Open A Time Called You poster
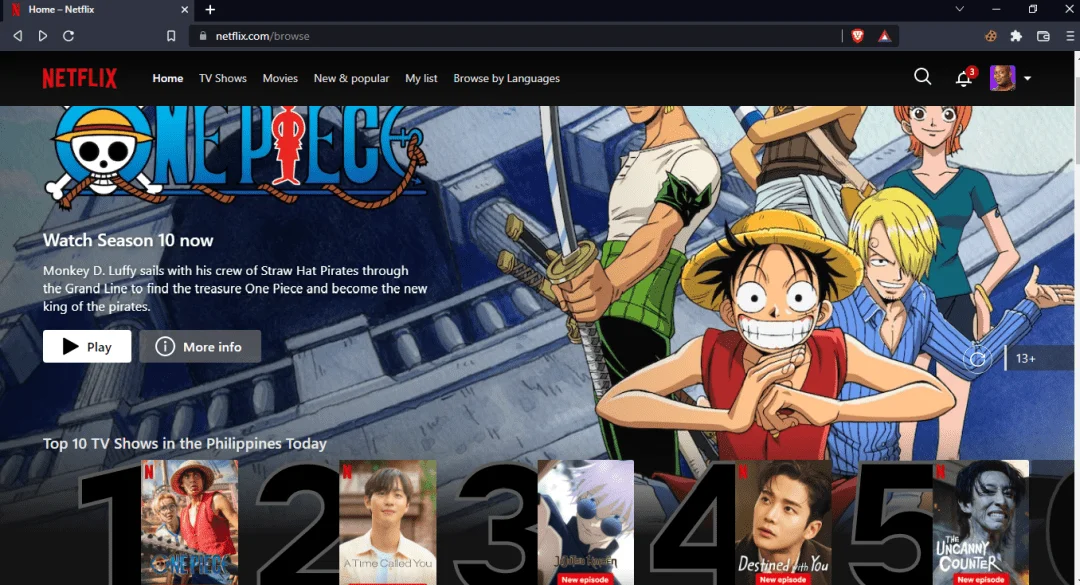This screenshot has width=1080, height=585. [388, 522]
